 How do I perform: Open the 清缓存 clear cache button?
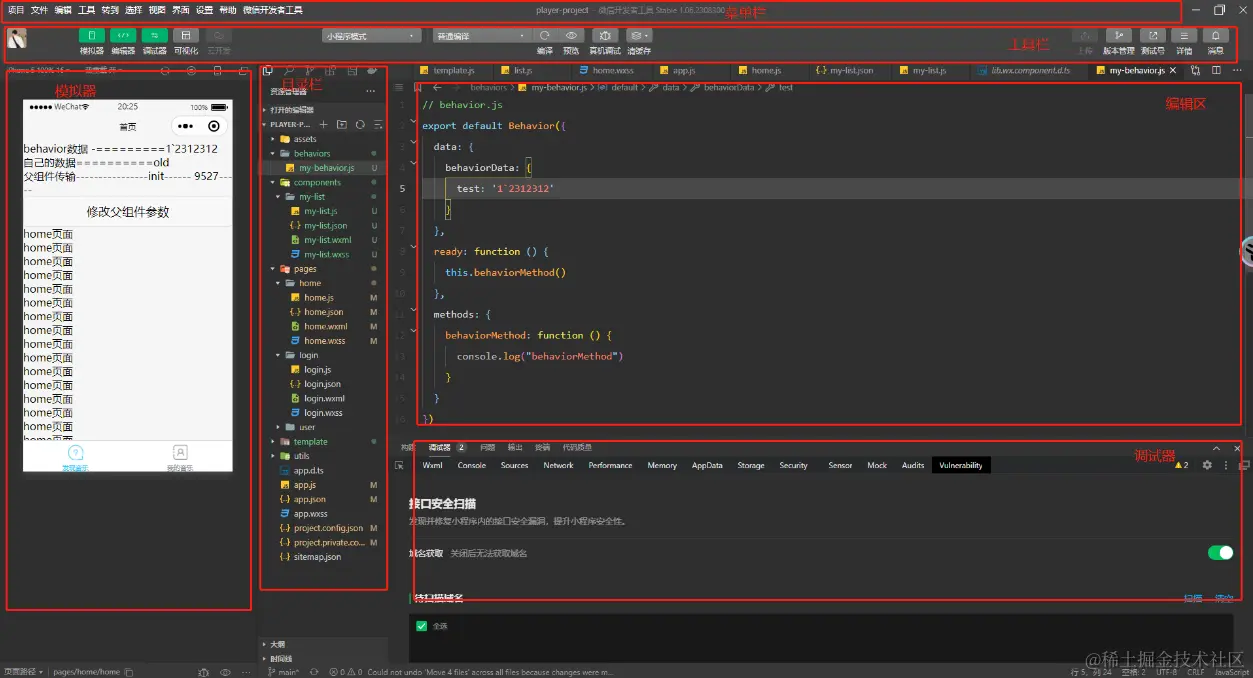(x=639, y=35)
